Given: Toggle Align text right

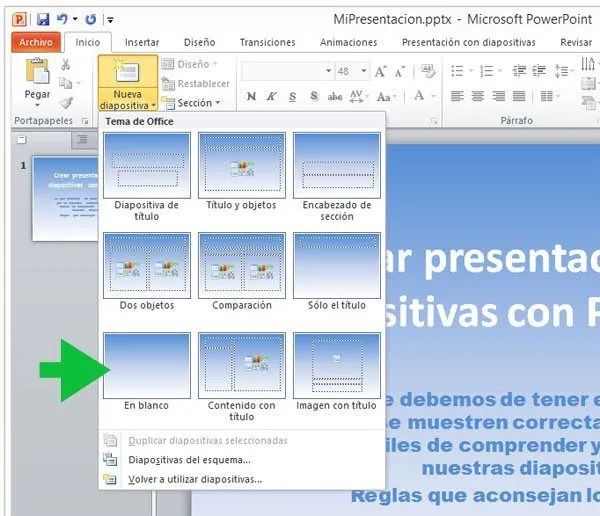Looking at the screenshot, I should point(499,96).
